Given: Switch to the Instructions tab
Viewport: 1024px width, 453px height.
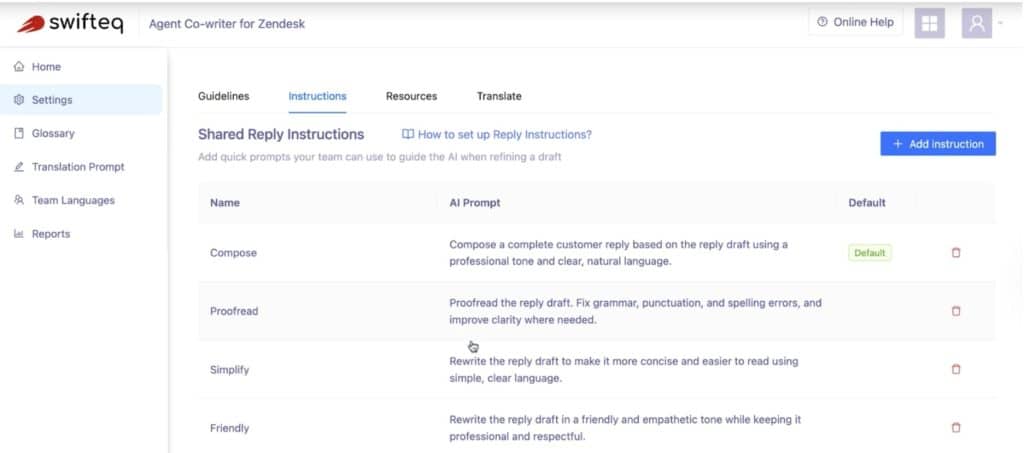Looking at the screenshot, I should click(x=317, y=96).
